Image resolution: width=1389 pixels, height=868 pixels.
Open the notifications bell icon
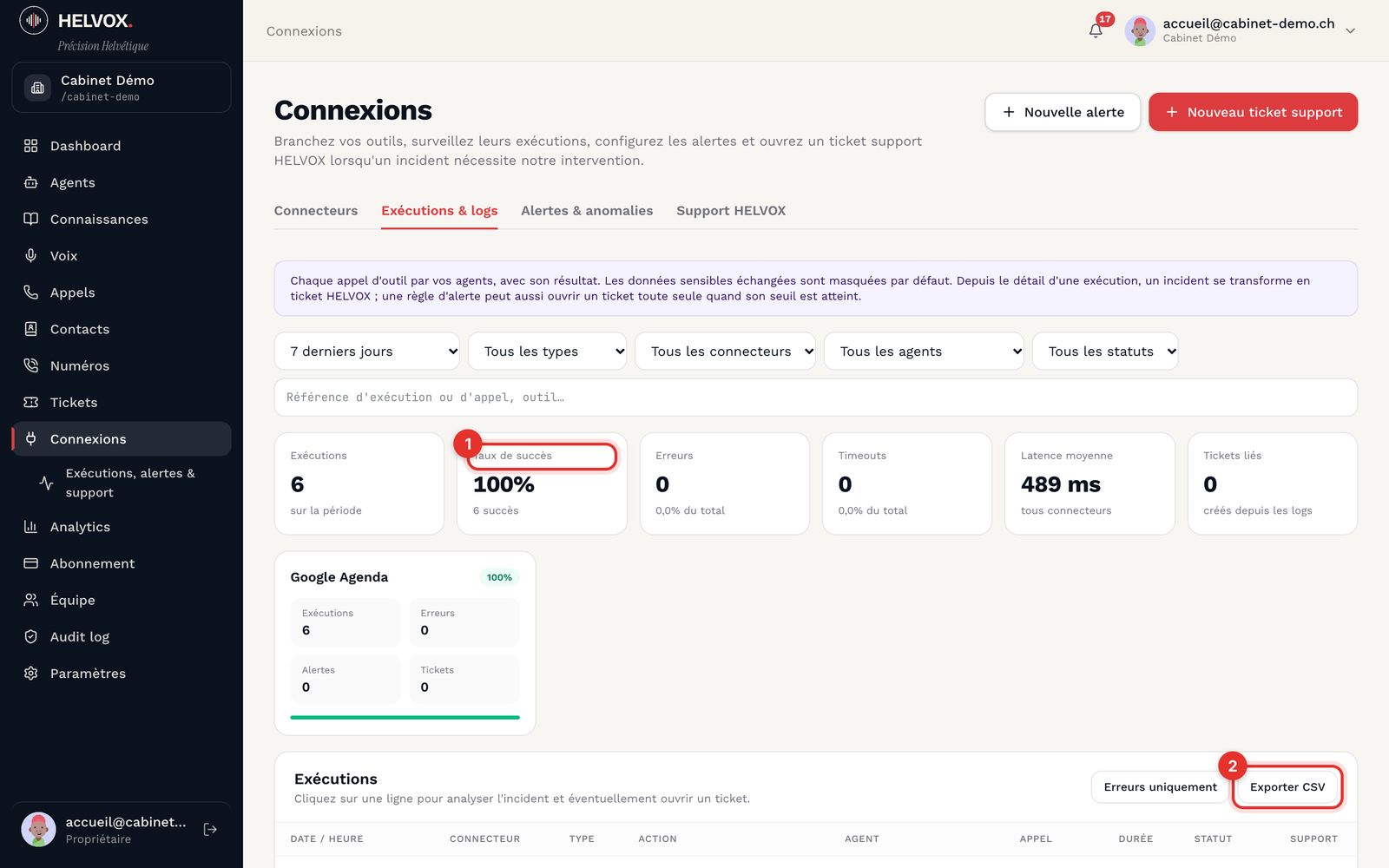click(1096, 30)
